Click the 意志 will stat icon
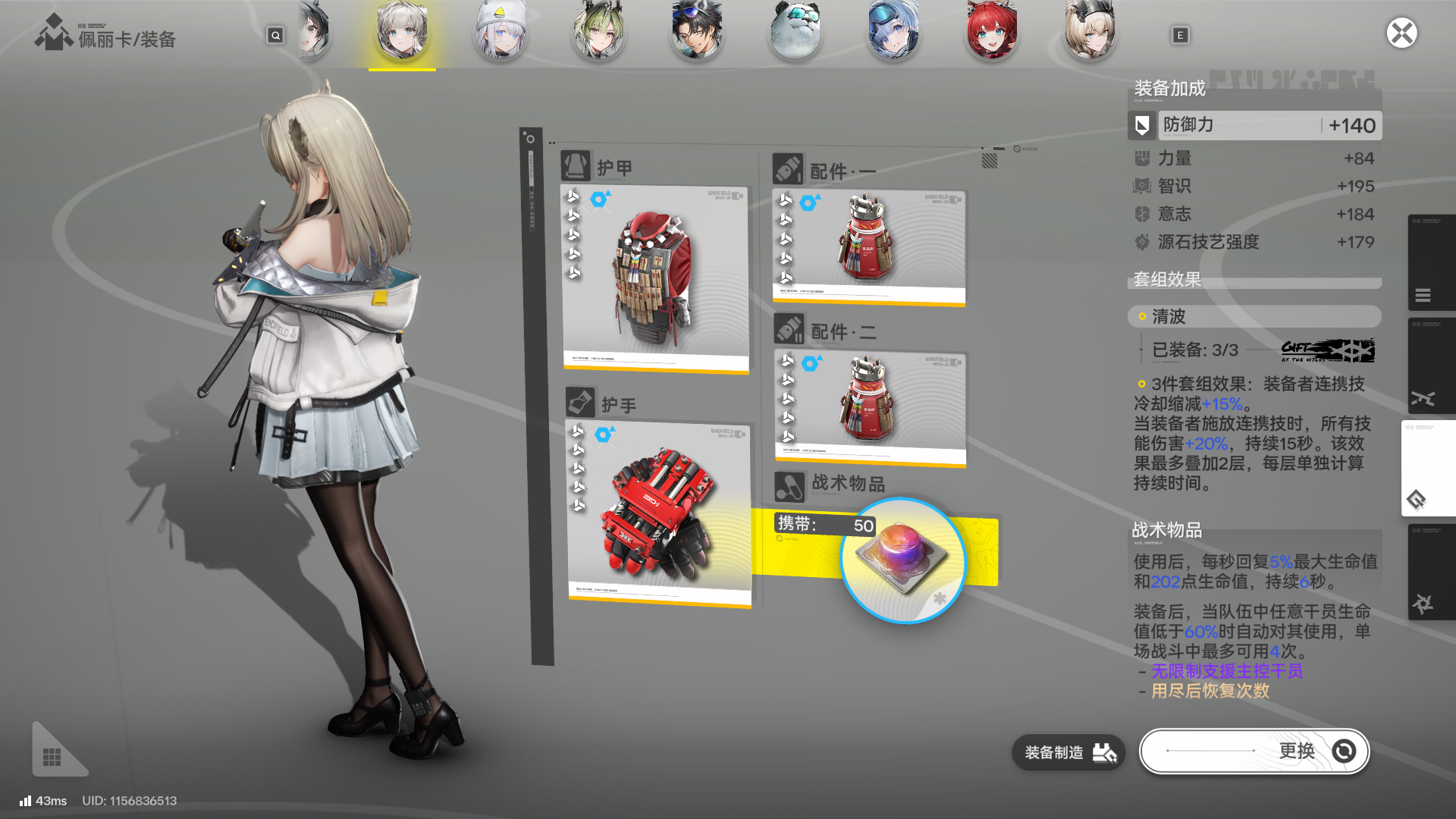 tap(1142, 214)
